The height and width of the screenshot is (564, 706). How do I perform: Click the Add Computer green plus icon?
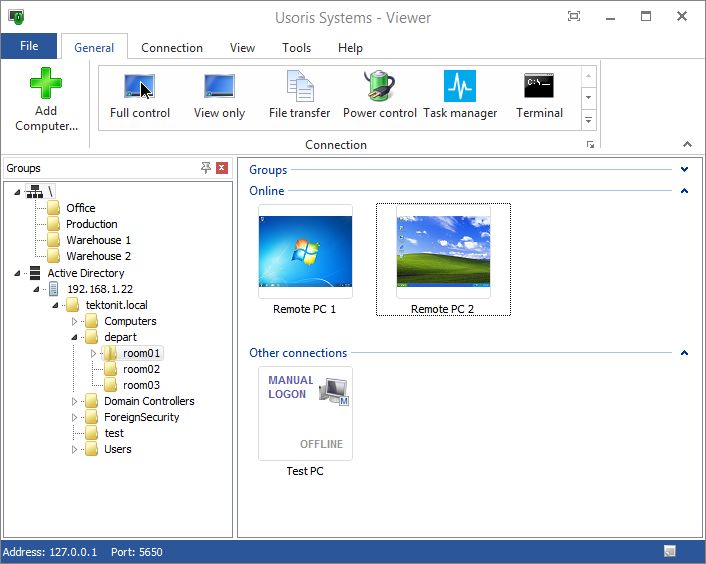click(46, 83)
